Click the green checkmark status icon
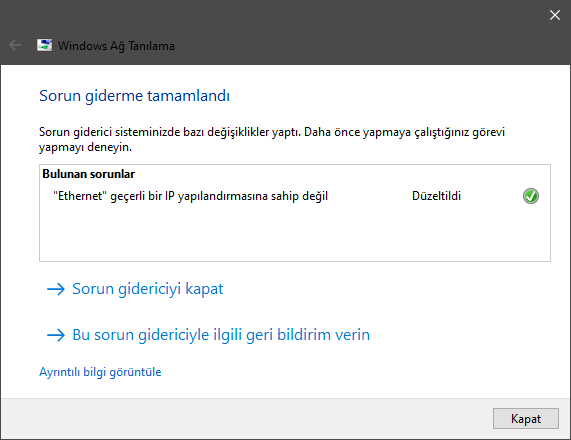 click(x=531, y=196)
